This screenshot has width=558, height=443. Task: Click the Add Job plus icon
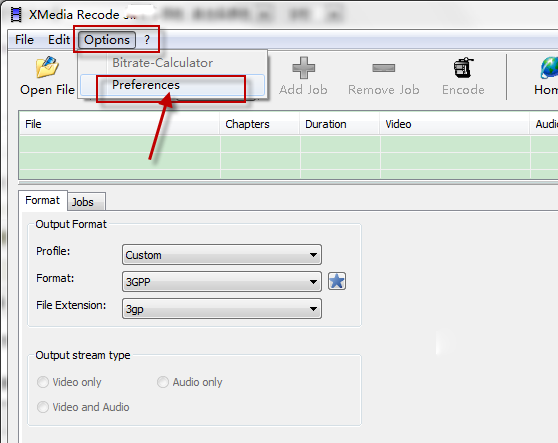(303, 68)
